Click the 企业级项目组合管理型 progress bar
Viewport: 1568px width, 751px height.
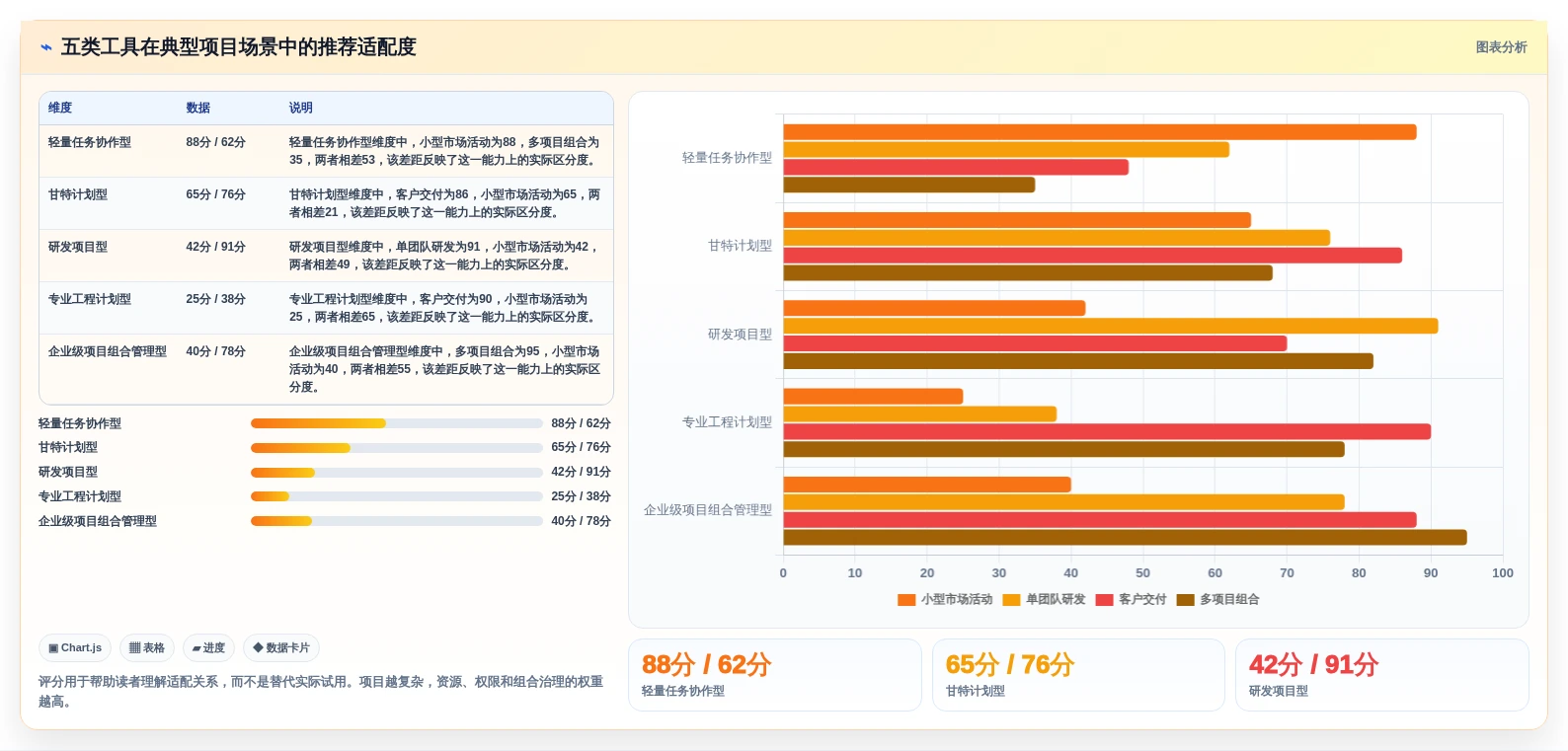(x=397, y=521)
